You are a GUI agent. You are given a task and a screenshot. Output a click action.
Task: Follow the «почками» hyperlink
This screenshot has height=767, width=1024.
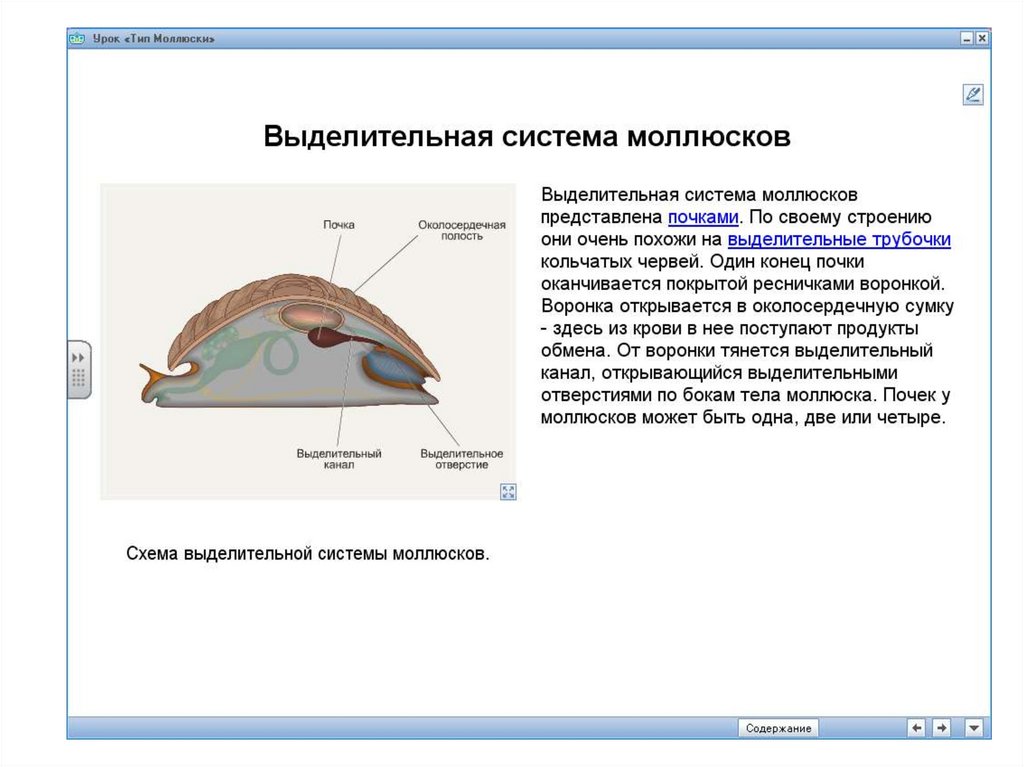click(x=703, y=217)
